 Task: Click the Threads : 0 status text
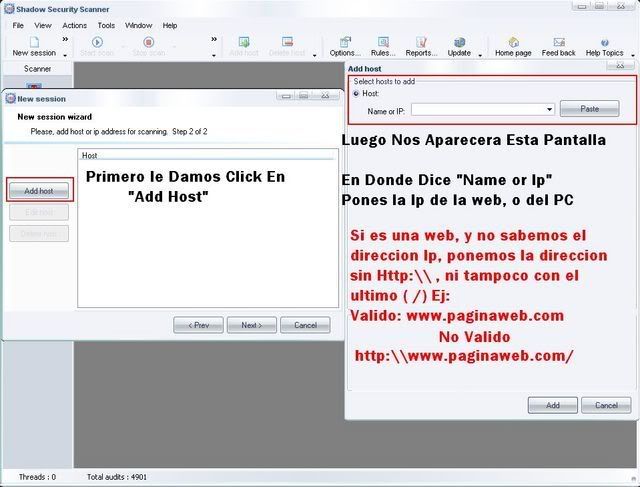click(x=38, y=477)
